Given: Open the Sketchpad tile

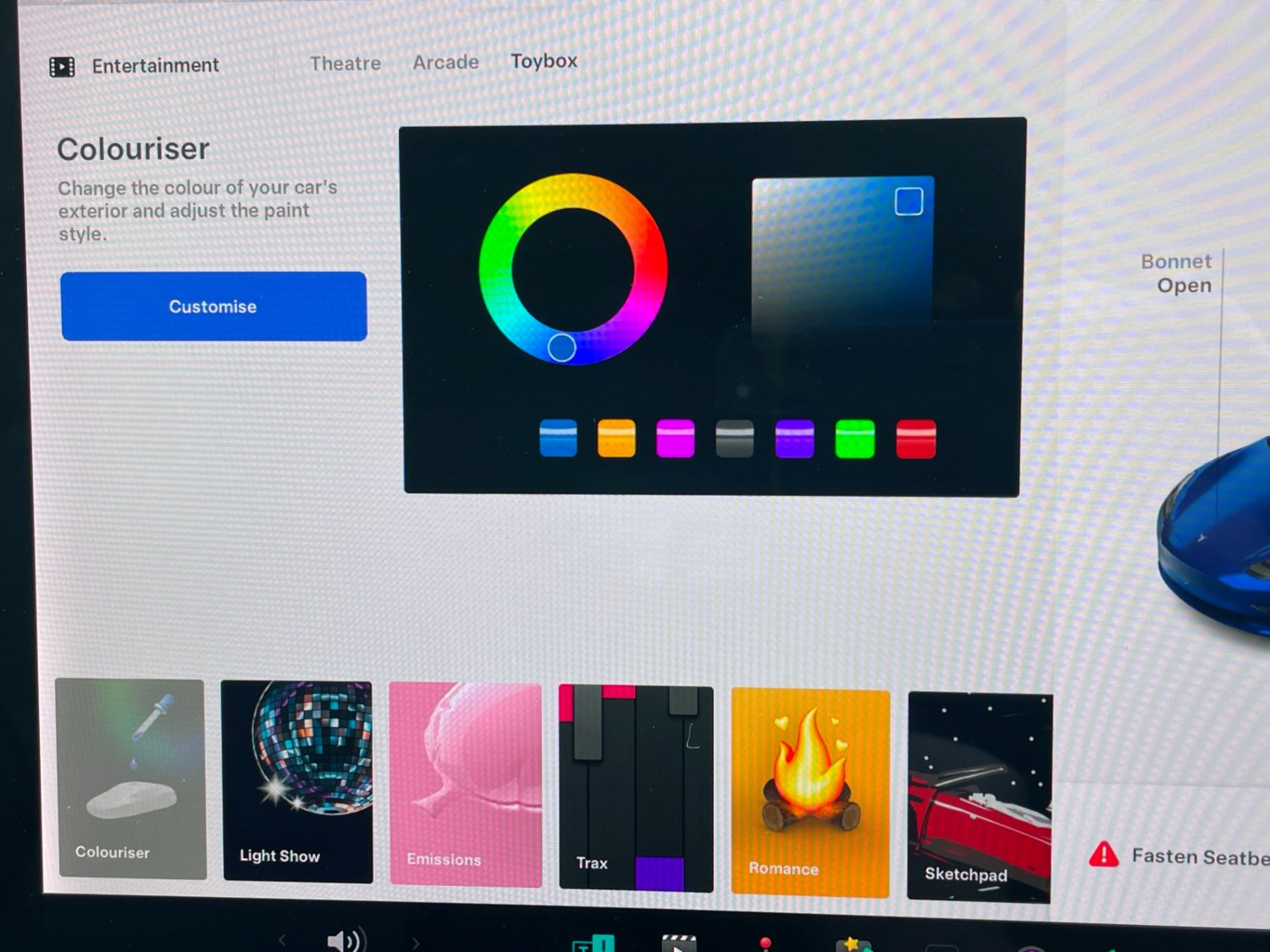Looking at the screenshot, I should click(x=980, y=797).
